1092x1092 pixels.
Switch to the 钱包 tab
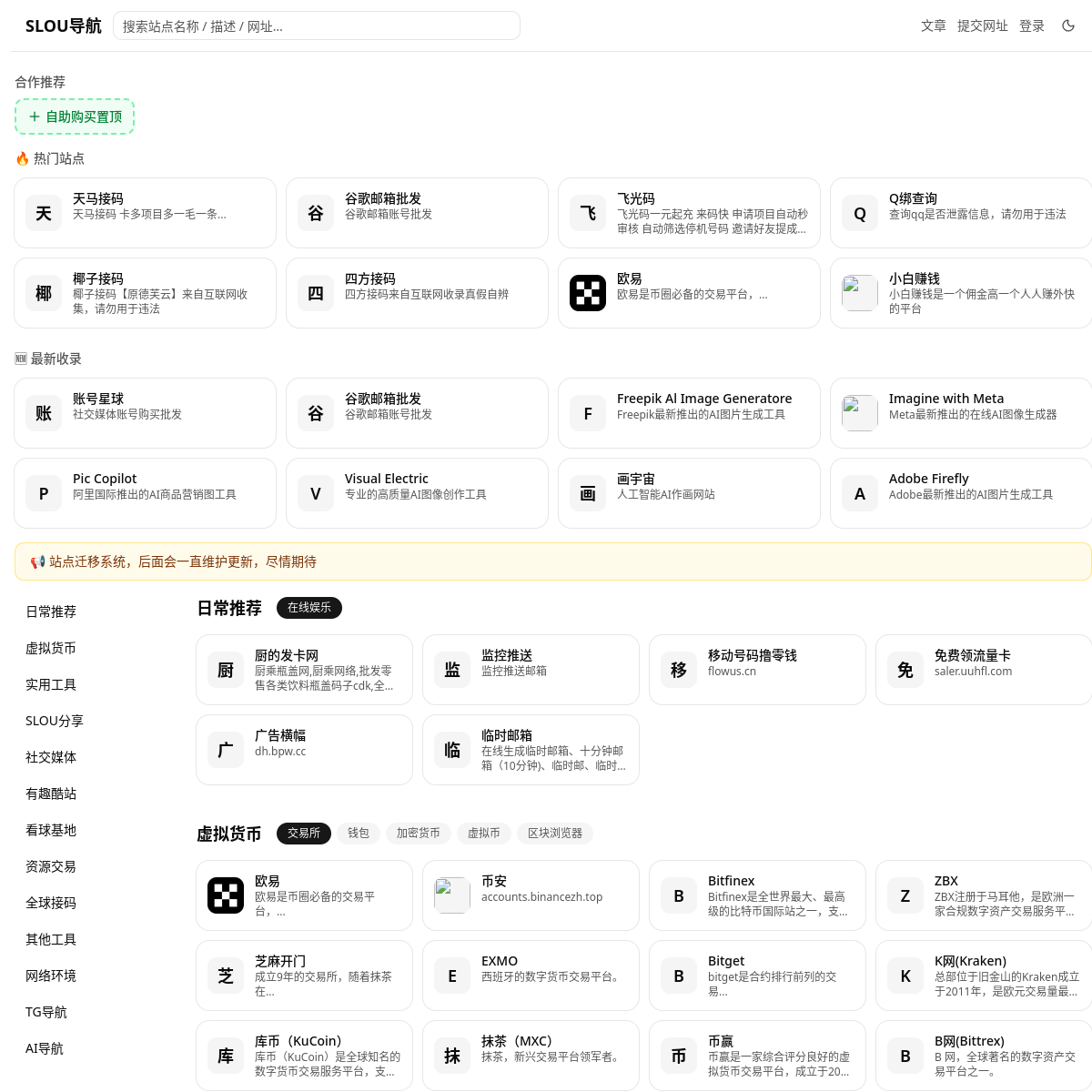359,833
